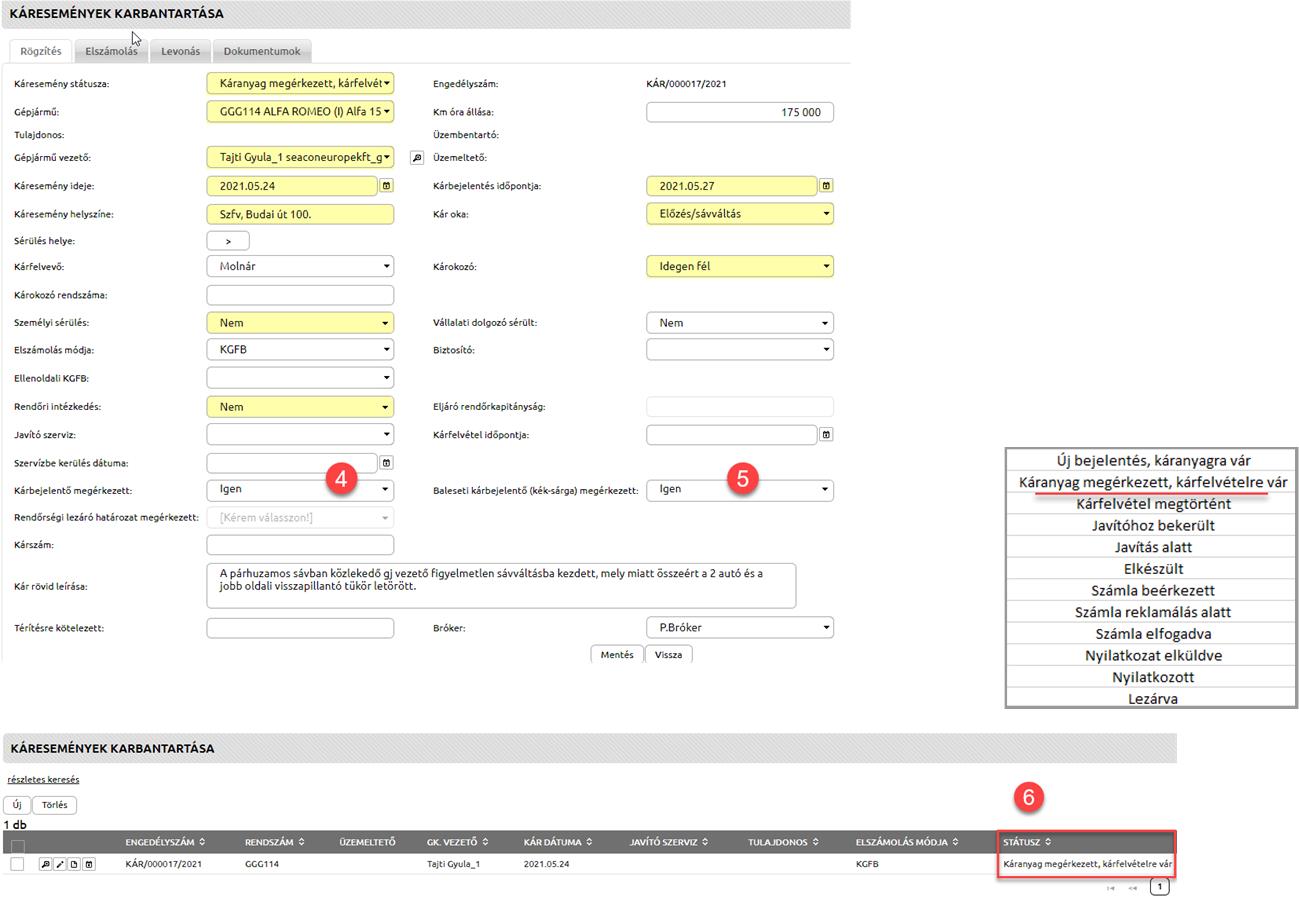Select 'Kárfelvétel megtörtént' in the status list
Screen dimensions: 1299x899
[x=1152, y=504]
